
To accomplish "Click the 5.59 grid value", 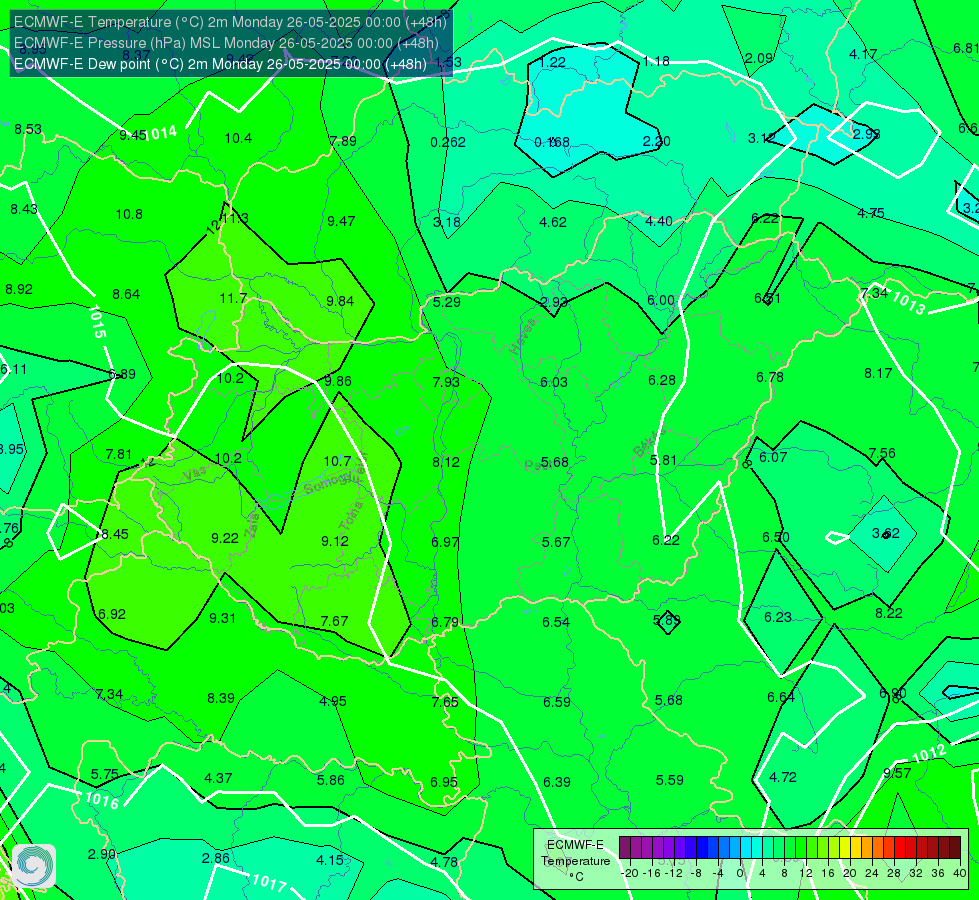I will [669, 781].
